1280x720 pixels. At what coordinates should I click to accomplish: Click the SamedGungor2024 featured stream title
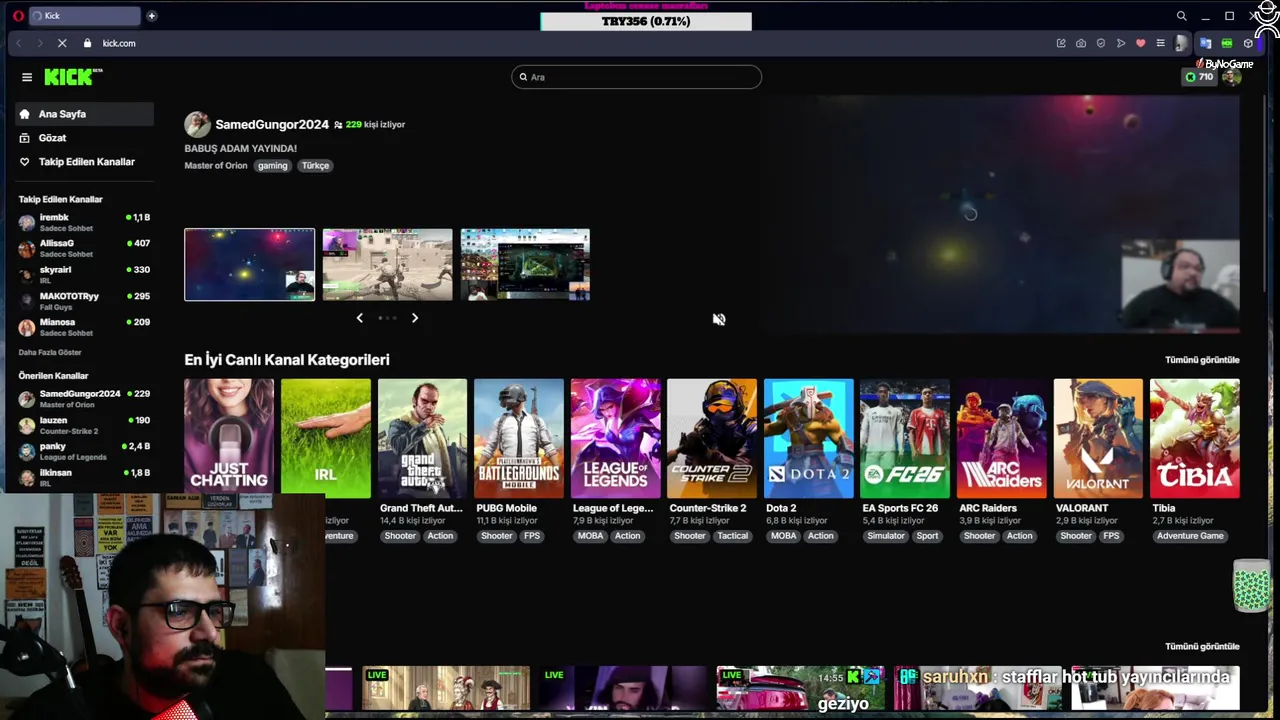pyautogui.click(x=240, y=148)
